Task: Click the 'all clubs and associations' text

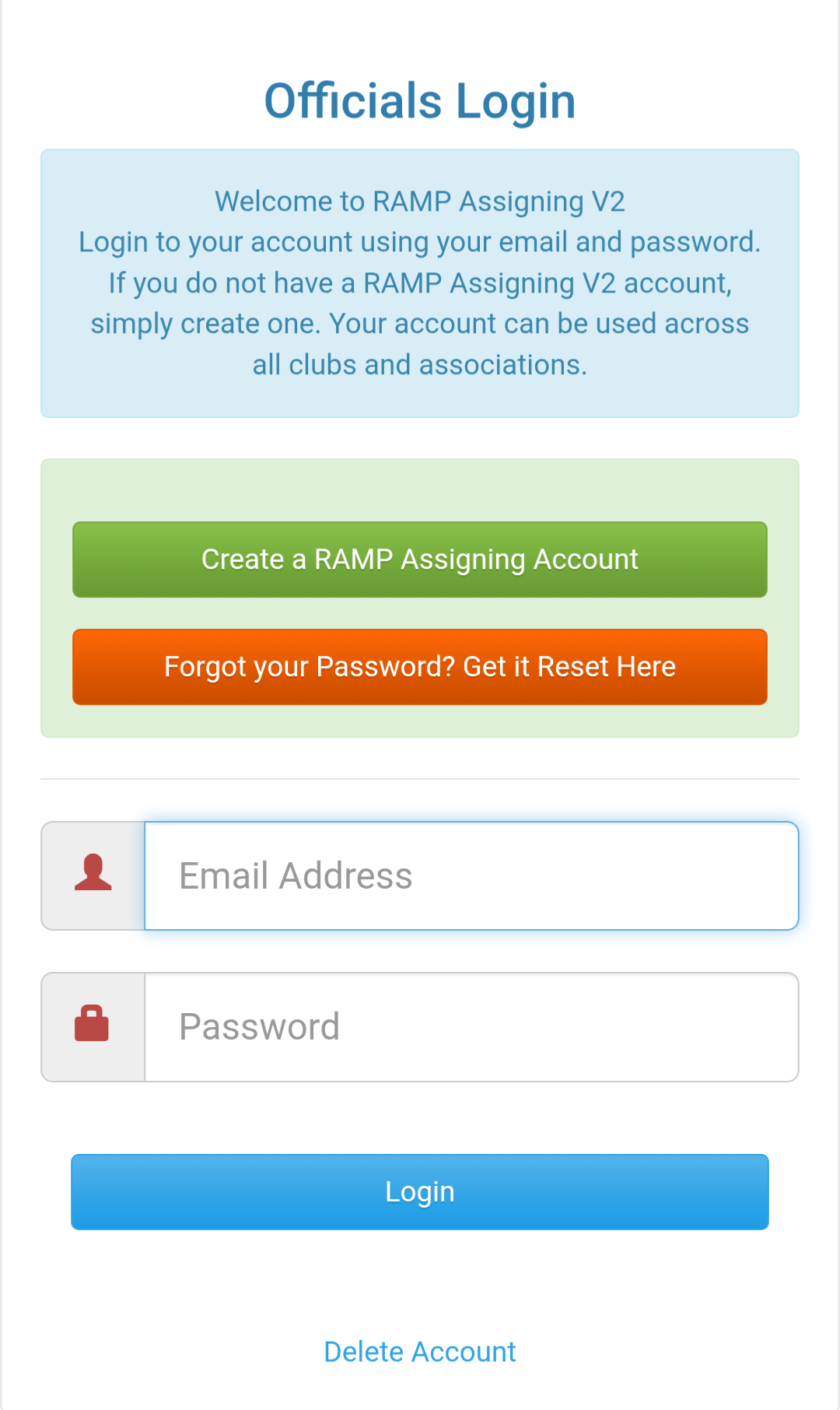Action: (420, 365)
